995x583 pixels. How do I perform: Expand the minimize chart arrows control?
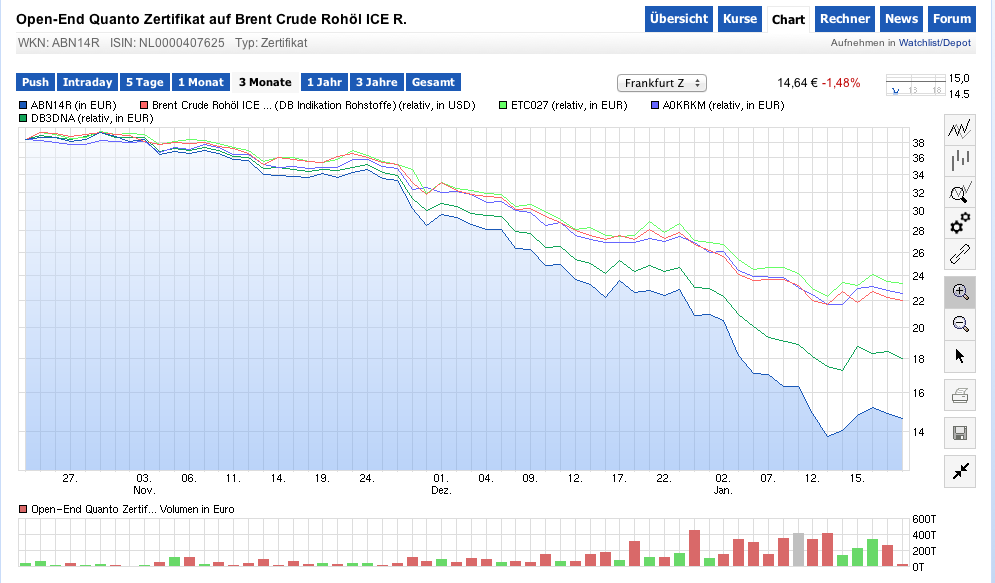[x=959, y=470]
